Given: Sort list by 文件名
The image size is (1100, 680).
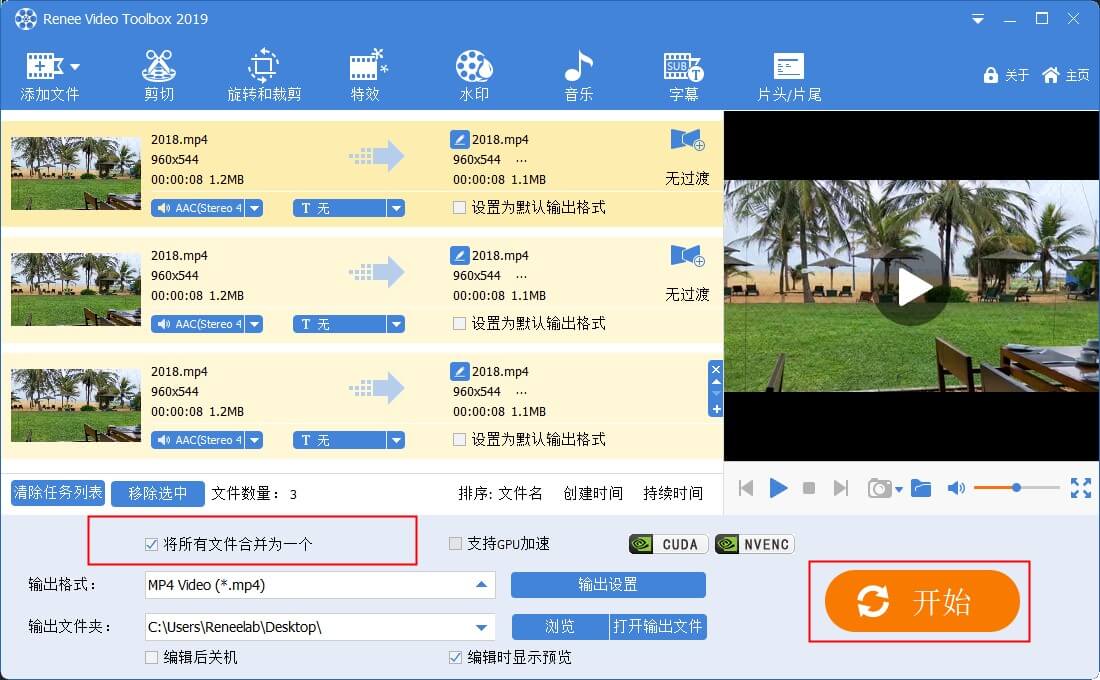Looking at the screenshot, I should [x=520, y=493].
